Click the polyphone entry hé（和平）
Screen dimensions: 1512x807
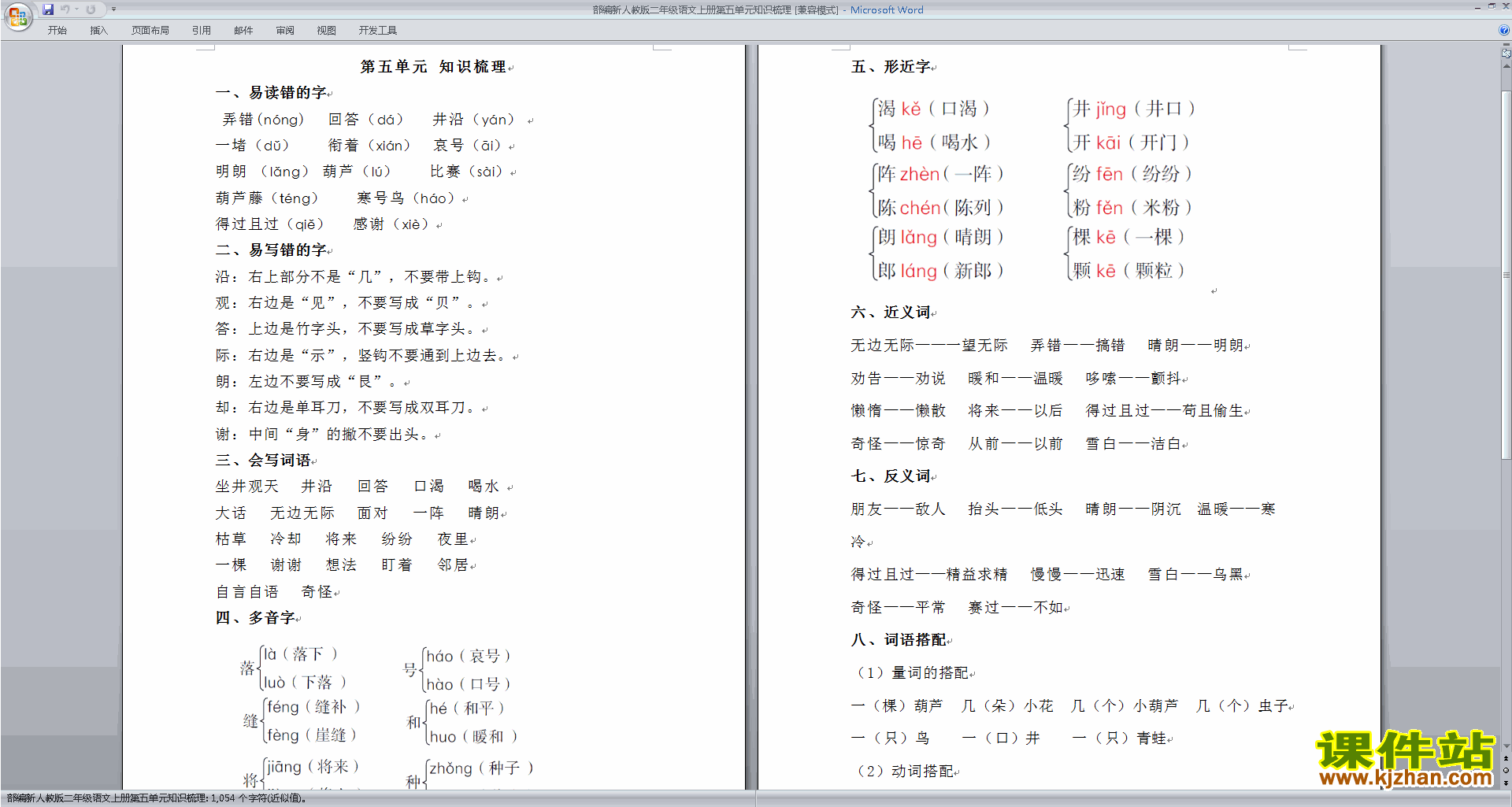tap(467, 709)
